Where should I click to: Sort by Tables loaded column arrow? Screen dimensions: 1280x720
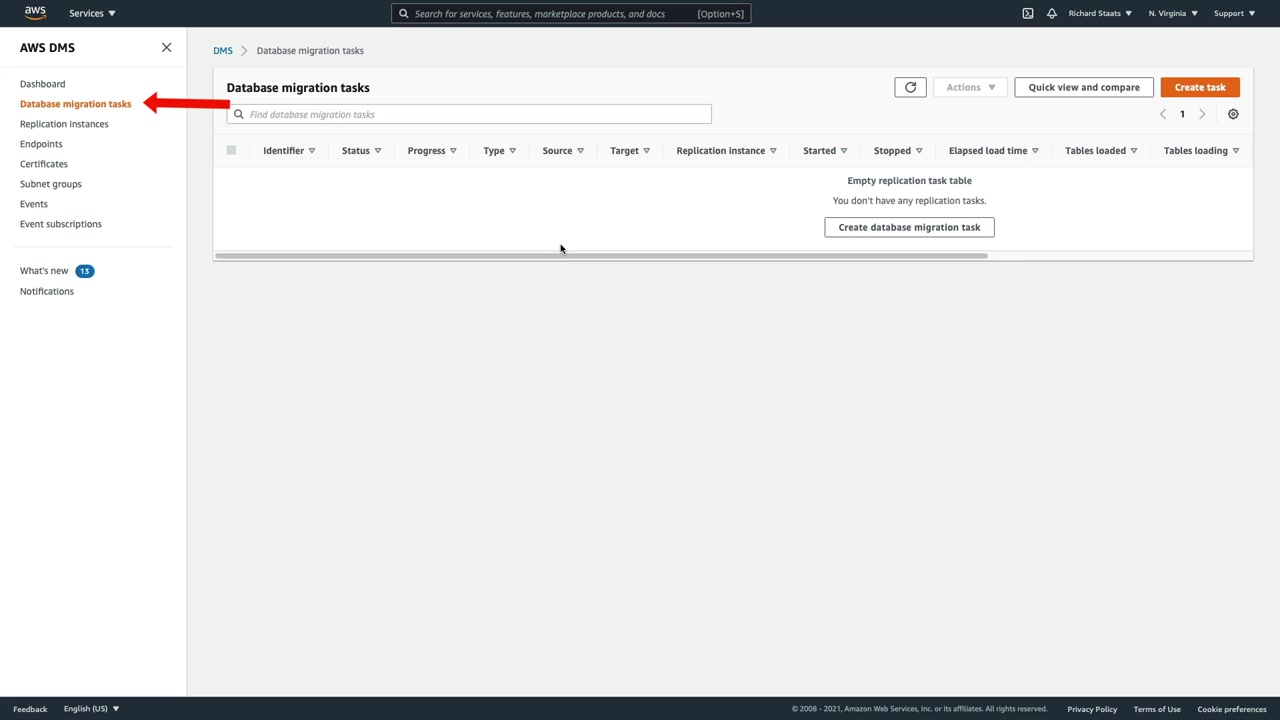(1134, 151)
